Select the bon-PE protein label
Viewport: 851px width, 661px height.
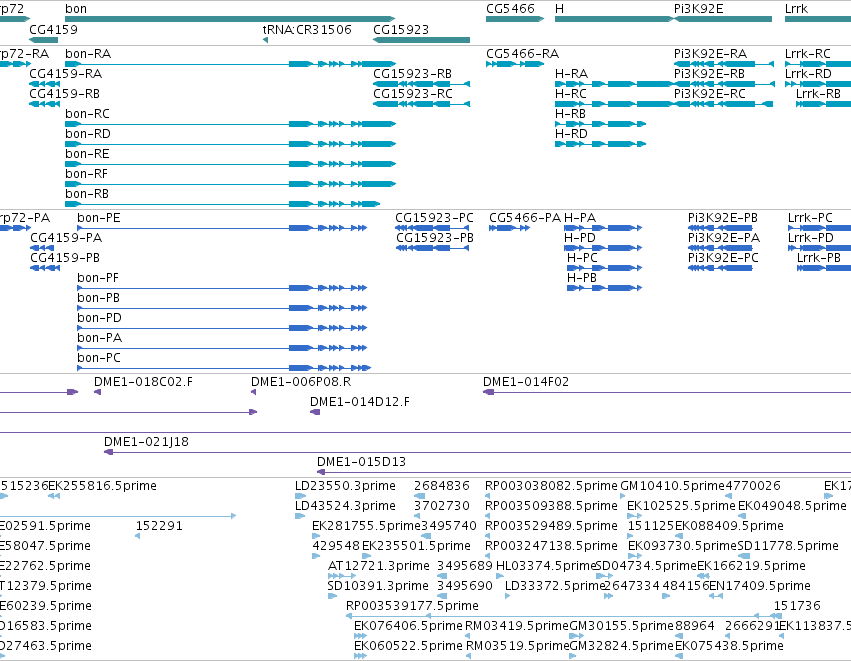[x=99, y=218]
